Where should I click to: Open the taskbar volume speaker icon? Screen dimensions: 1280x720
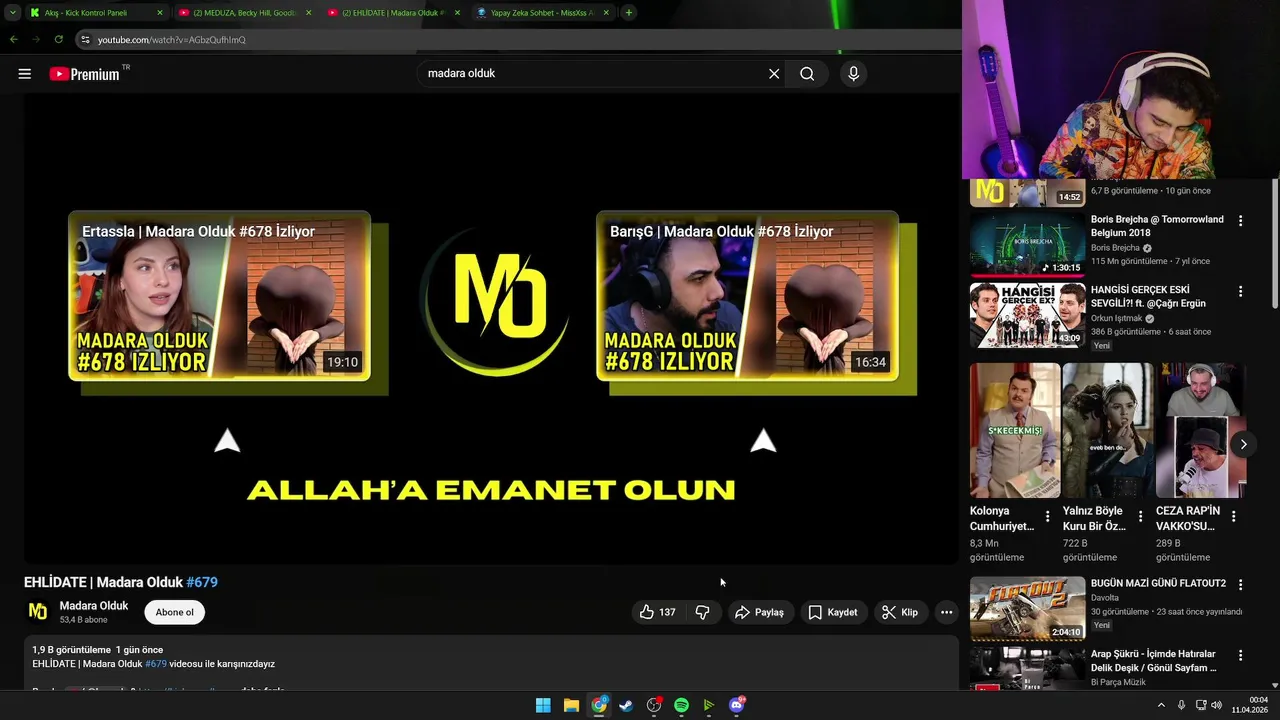[1216, 705]
